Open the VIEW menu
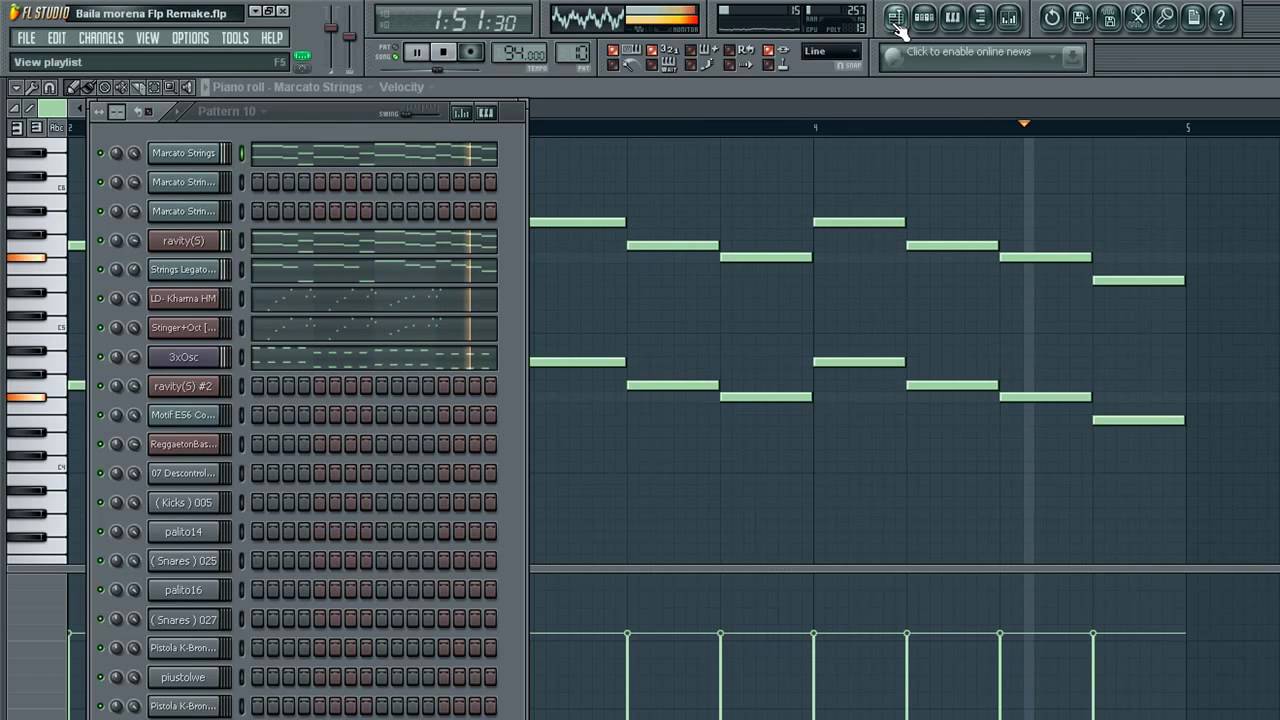The width and height of the screenshot is (1280, 720). pyautogui.click(x=148, y=38)
